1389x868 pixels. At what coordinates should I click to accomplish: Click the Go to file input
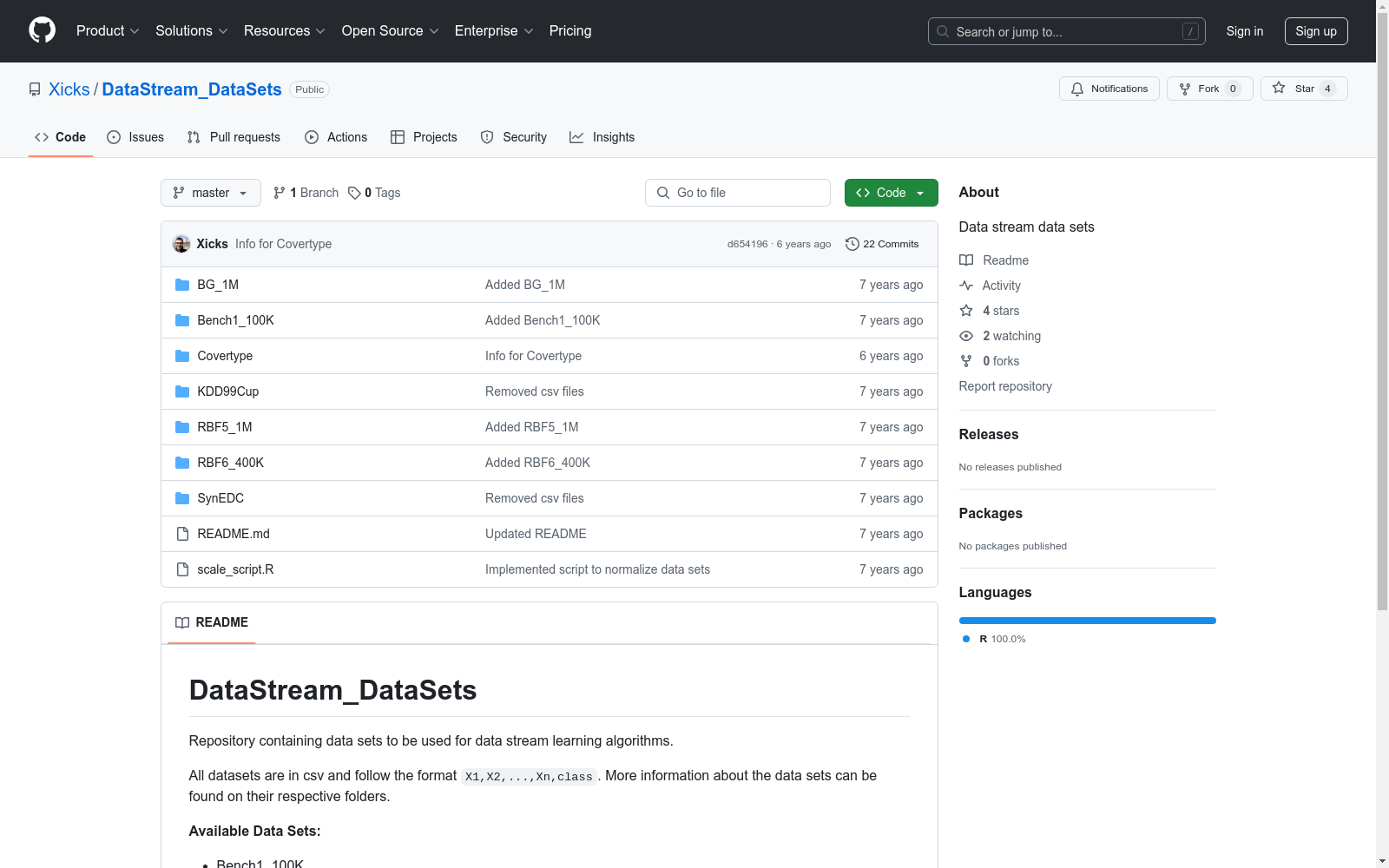pos(738,193)
